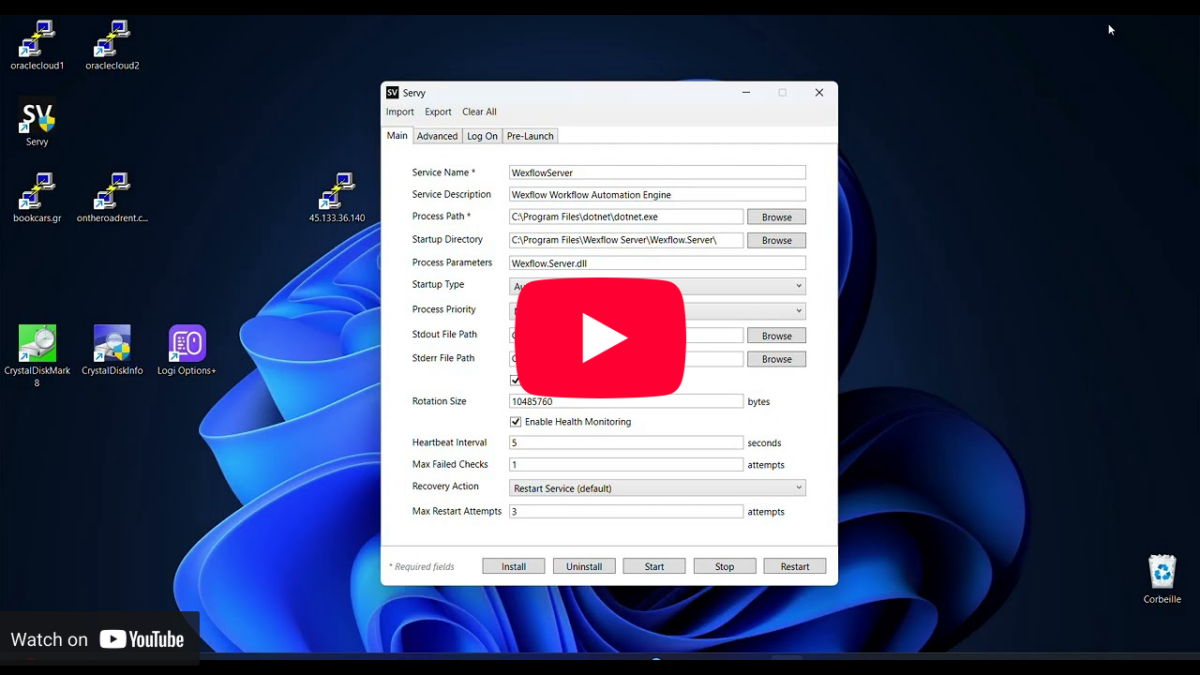Launch CrystalDiskInfo from desktop
1200x675 pixels.
[x=112, y=350]
